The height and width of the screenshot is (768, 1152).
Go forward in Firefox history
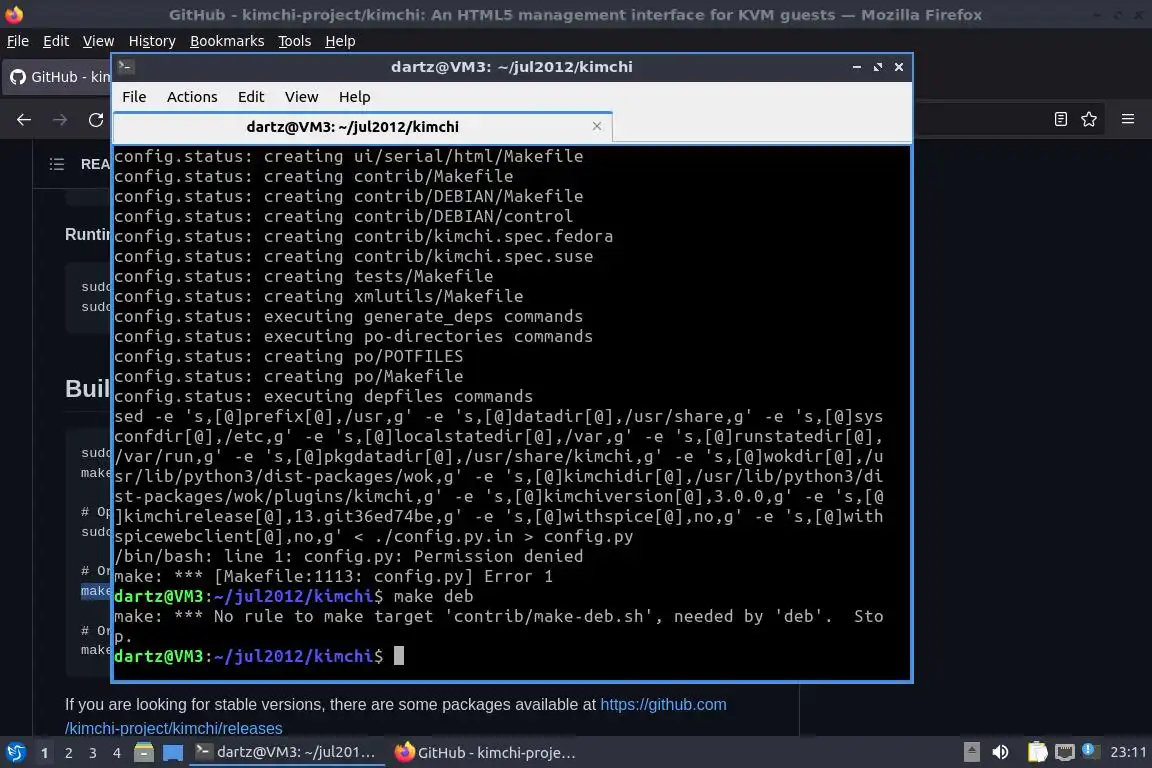point(60,119)
